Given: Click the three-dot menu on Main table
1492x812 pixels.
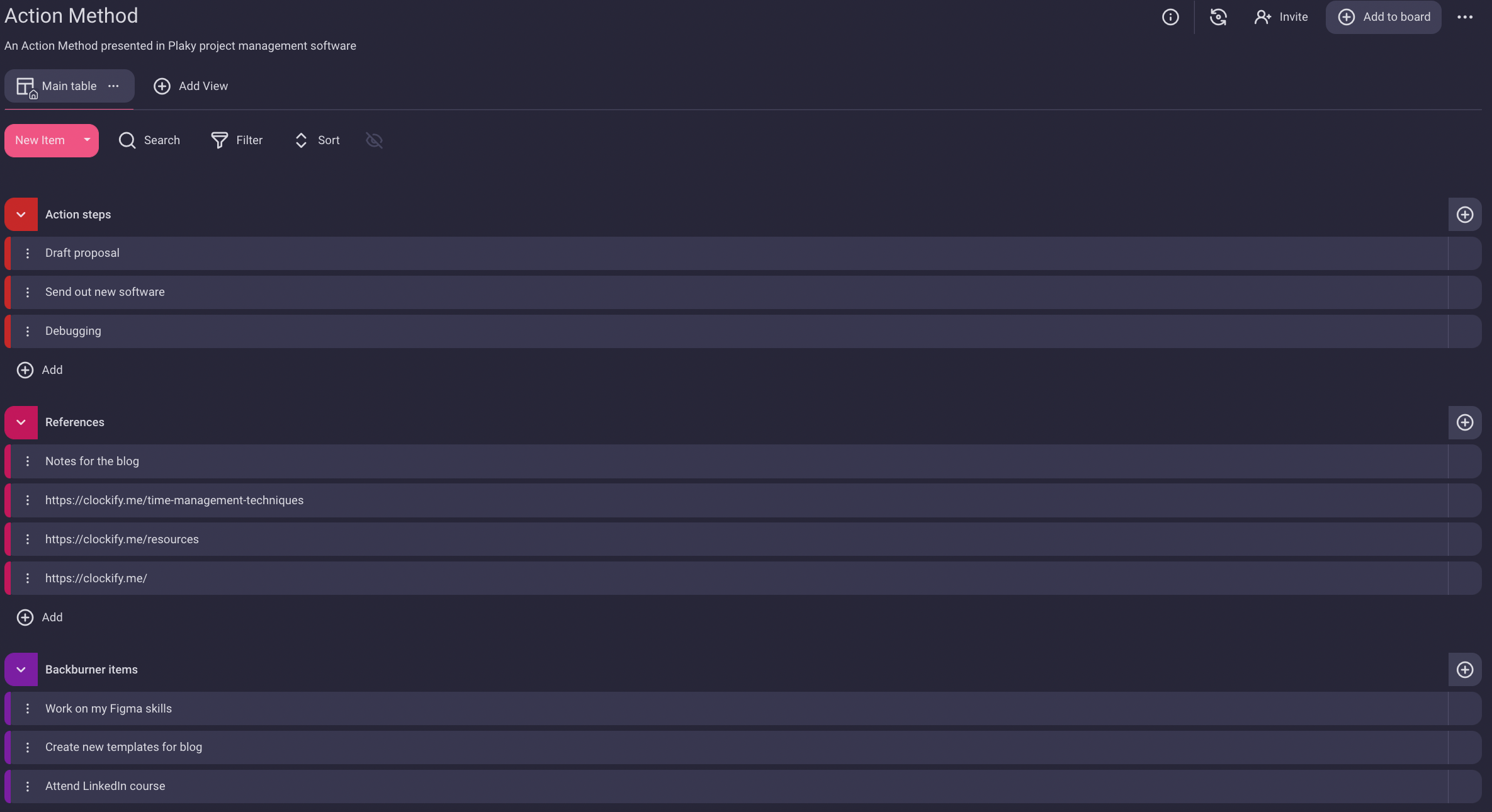Looking at the screenshot, I should point(113,86).
